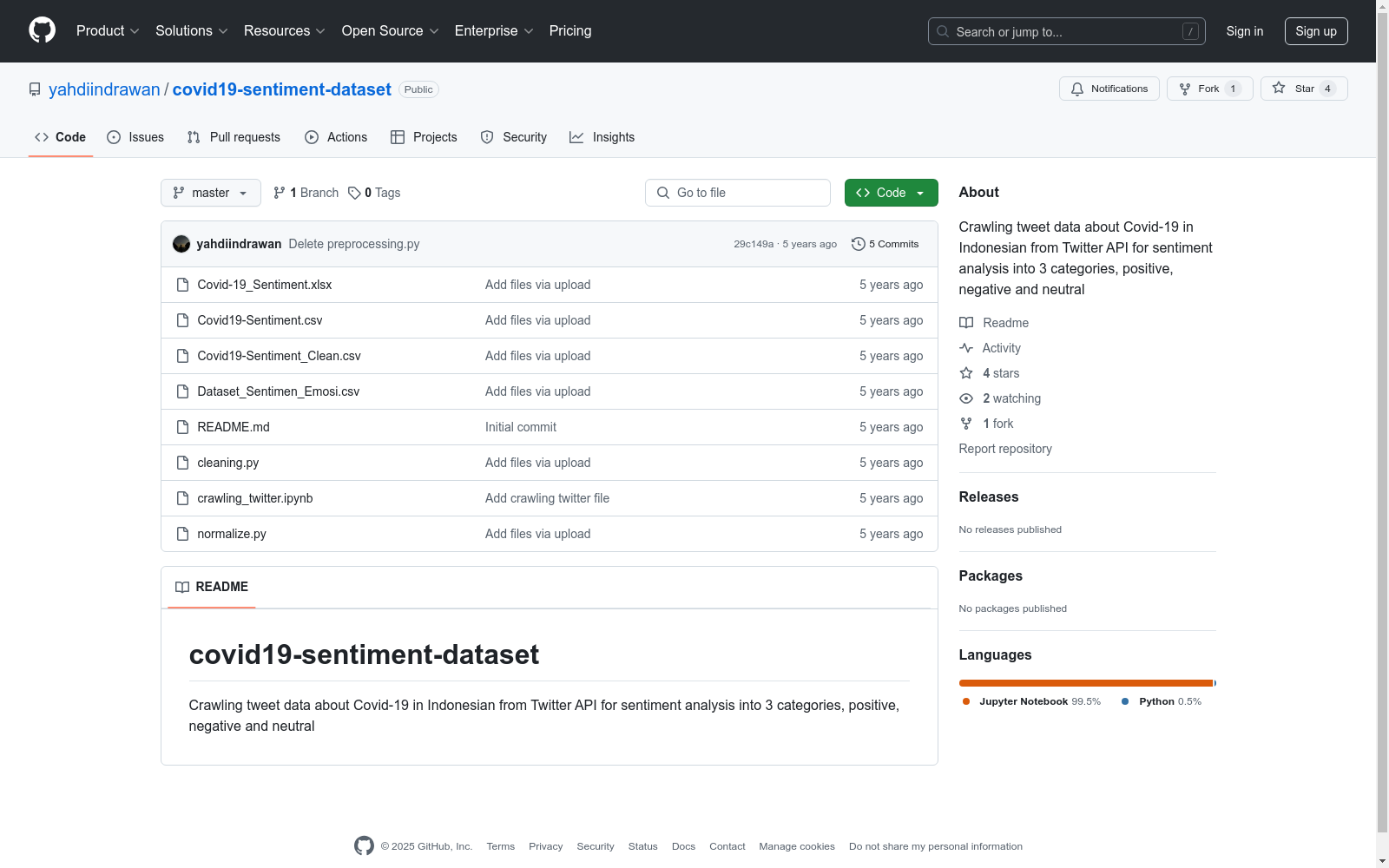This screenshot has width=1389, height=868.
Task: Click the tag icon beside 0 Tags
Action: 354,193
